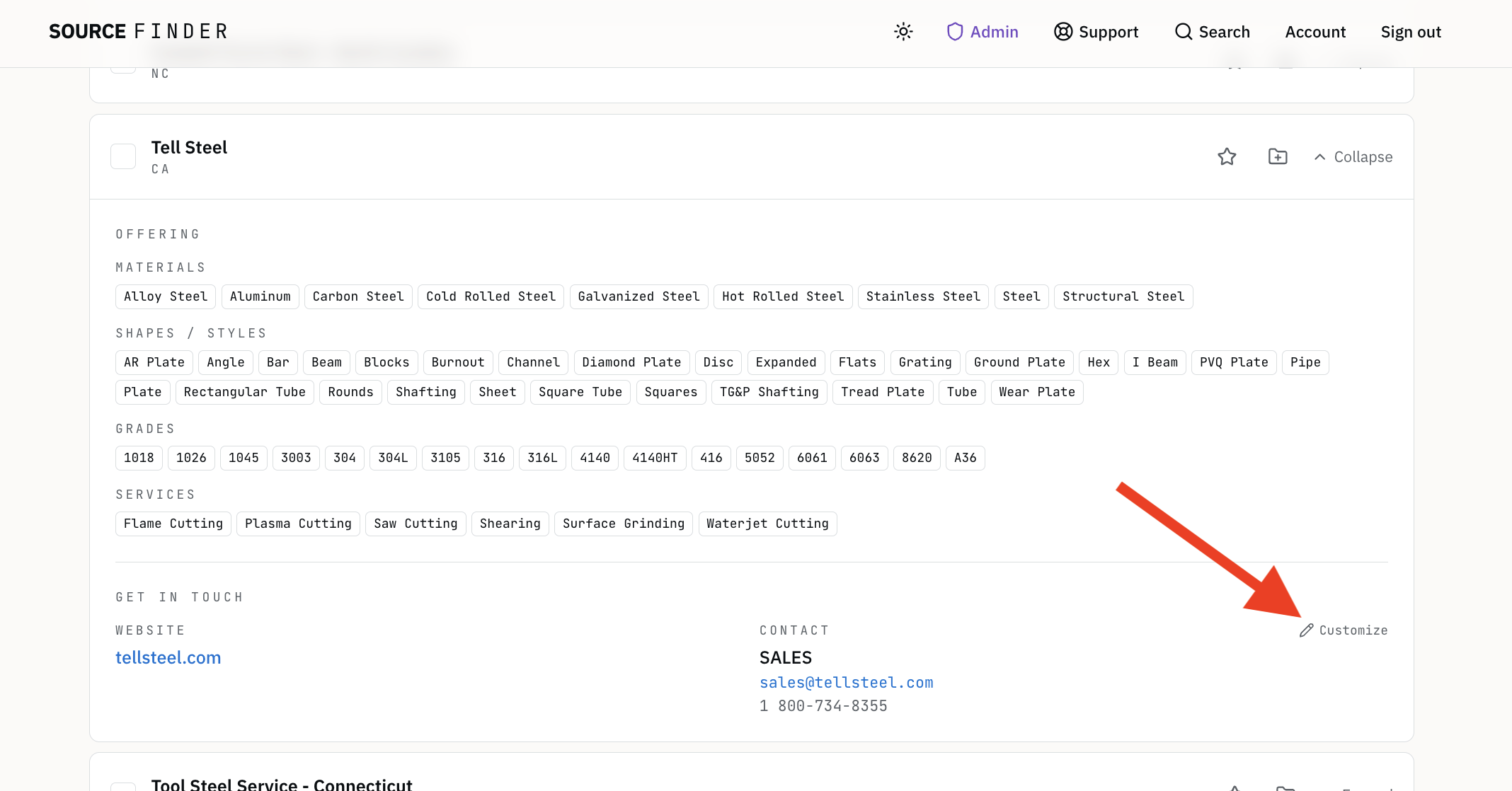Open the Account menu
This screenshot has height=791, width=1512.
click(1315, 32)
